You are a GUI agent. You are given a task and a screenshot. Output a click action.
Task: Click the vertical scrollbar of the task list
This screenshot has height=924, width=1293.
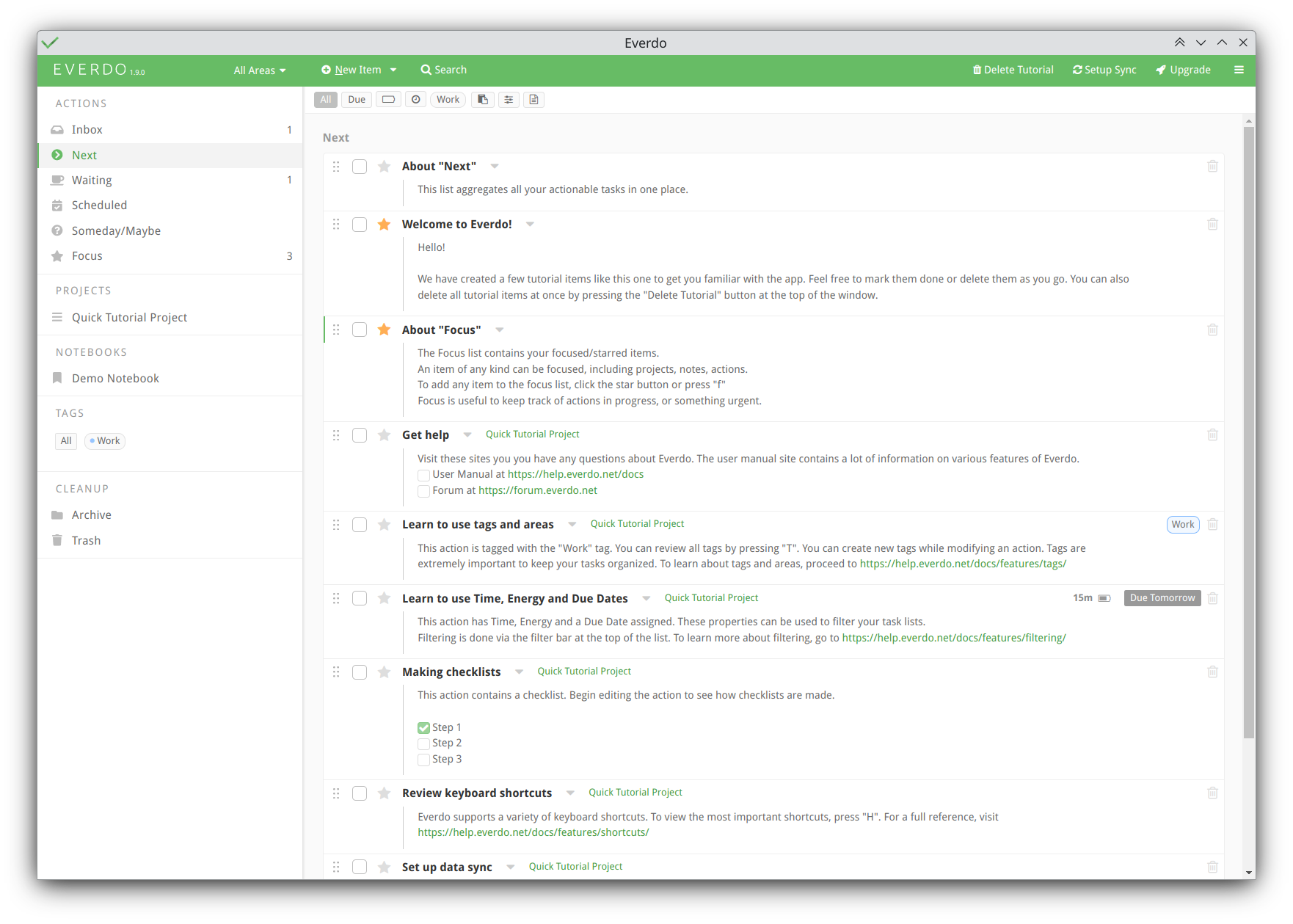[x=1248, y=433]
